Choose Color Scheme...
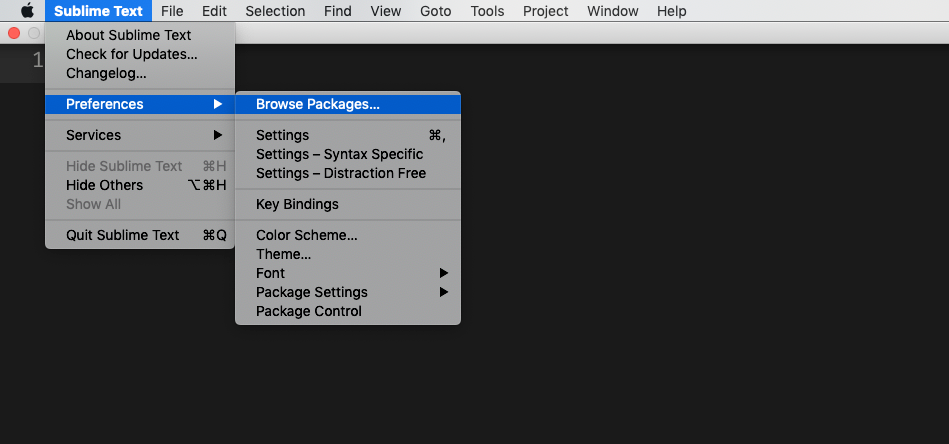949x444 pixels. point(348,235)
